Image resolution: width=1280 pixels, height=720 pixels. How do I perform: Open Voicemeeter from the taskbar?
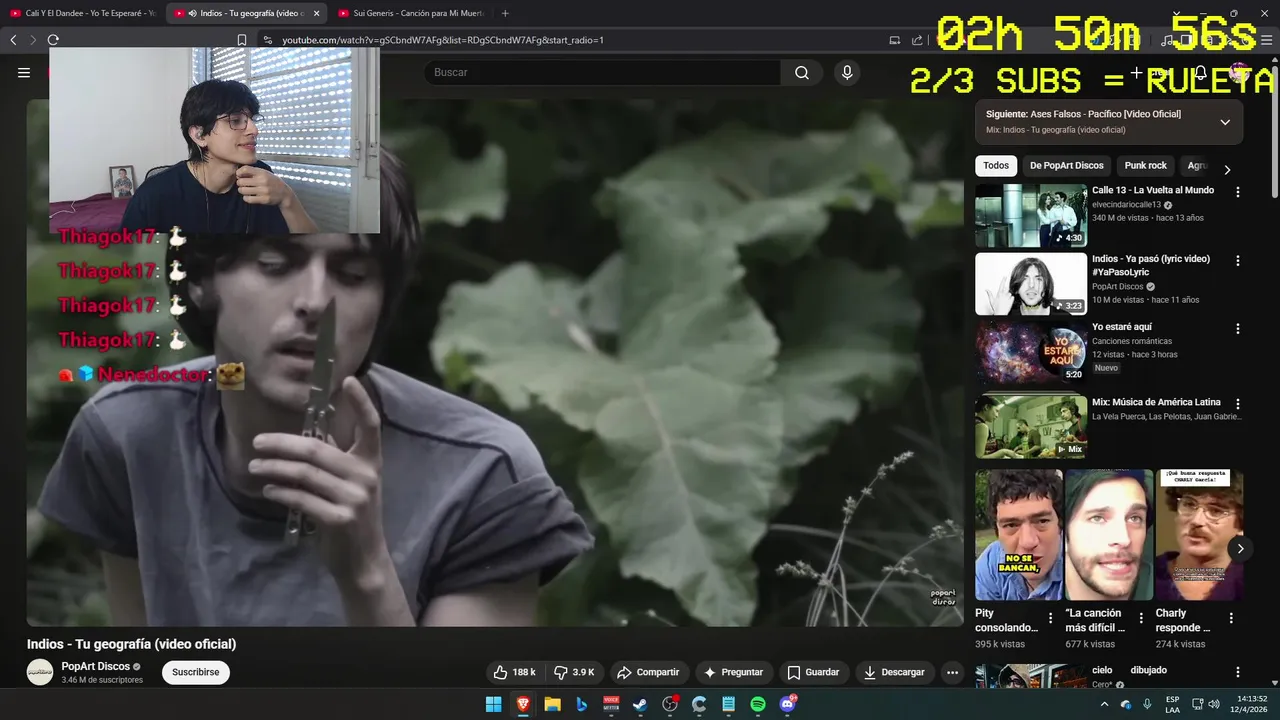tap(611, 704)
